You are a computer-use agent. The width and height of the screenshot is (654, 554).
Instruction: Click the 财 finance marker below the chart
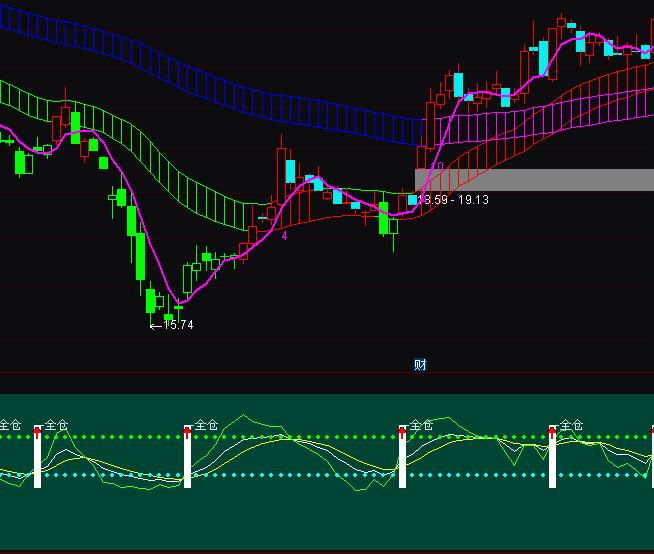420,365
